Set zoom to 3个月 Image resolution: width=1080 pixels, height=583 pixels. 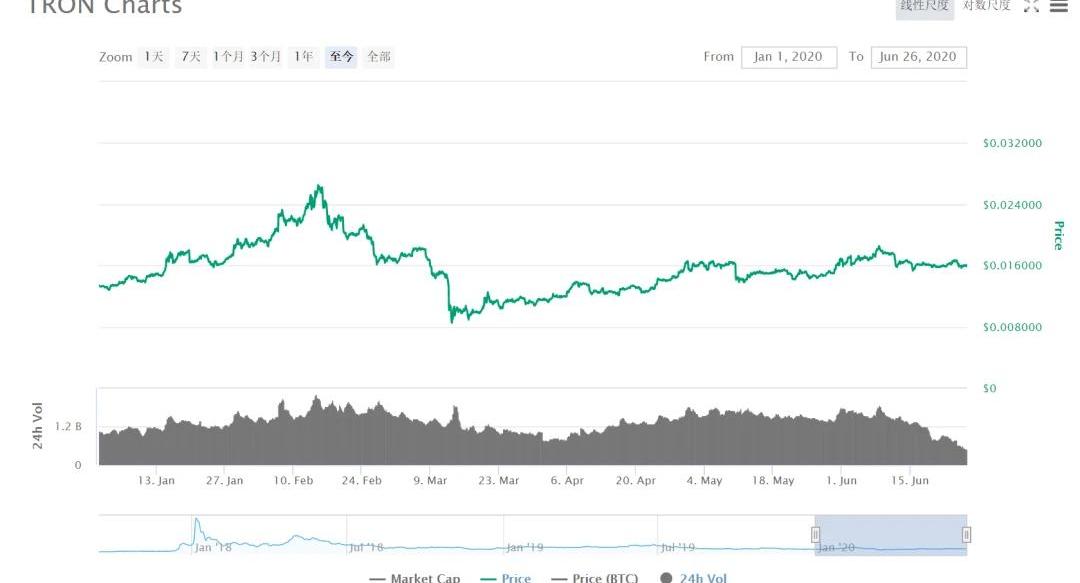[266, 57]
